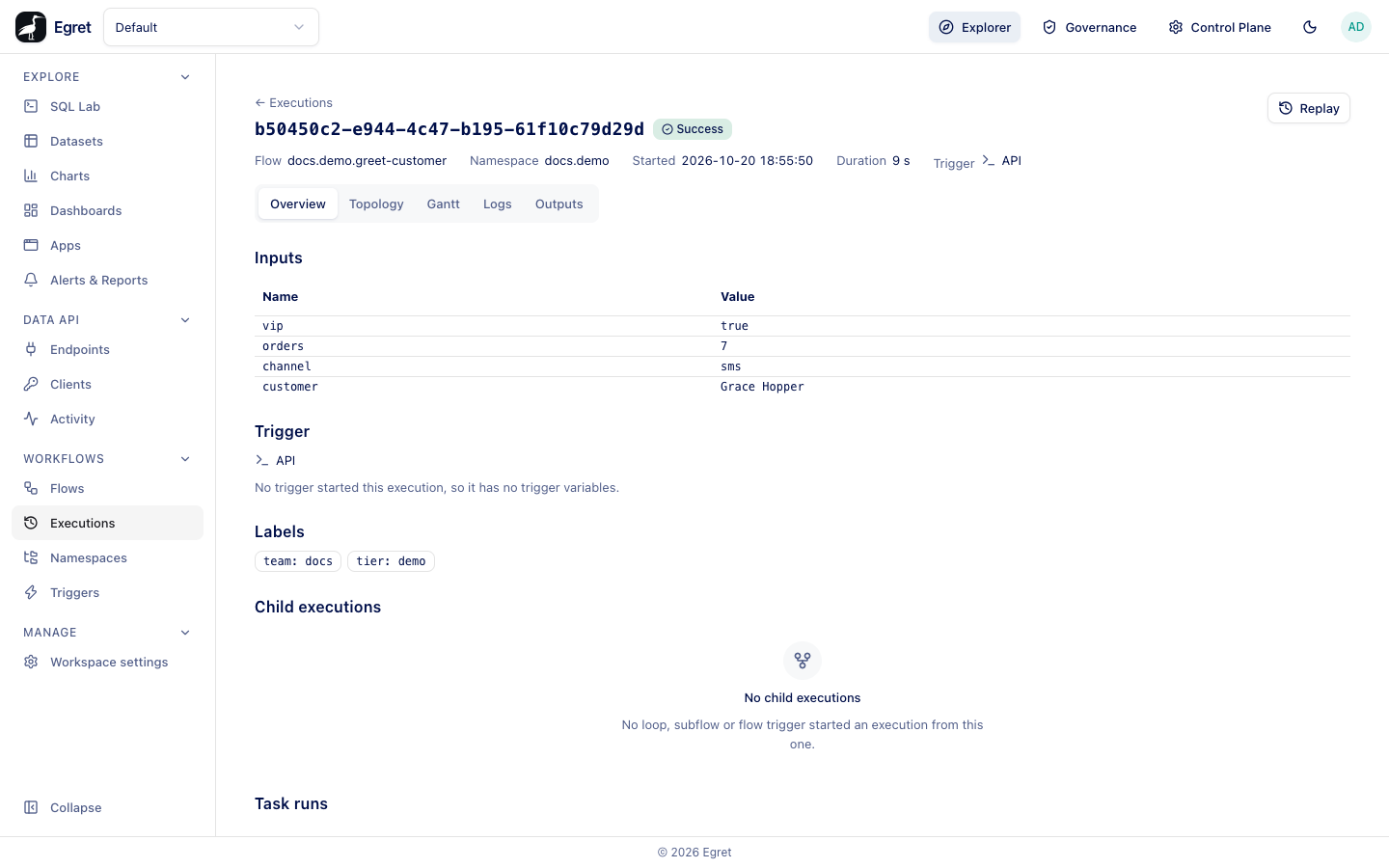Go back to Executions list
Image resolution: width=1389 pixels, height=868 pixels.
coord(293,102)
